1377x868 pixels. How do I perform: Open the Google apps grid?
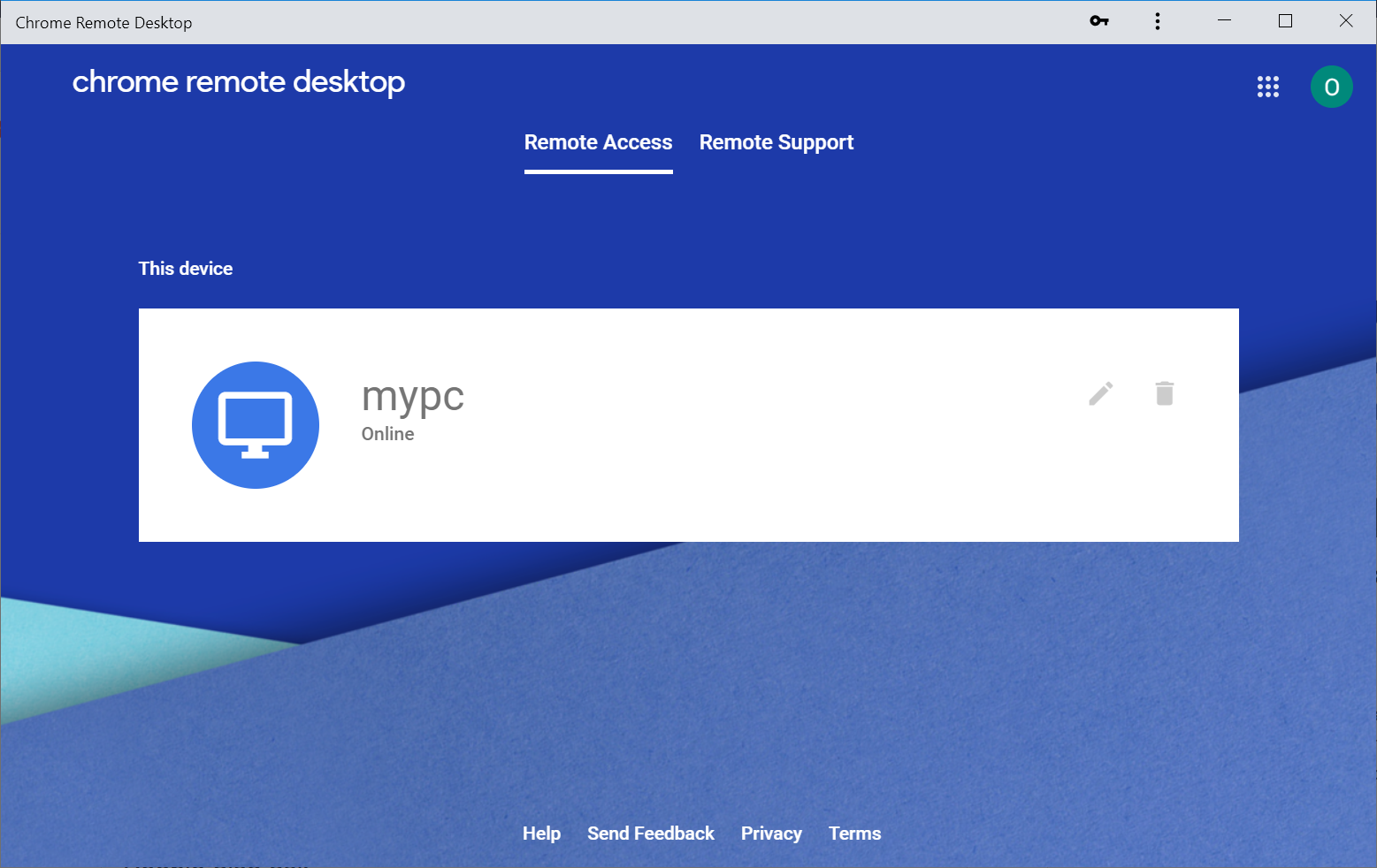[1268, 87]
